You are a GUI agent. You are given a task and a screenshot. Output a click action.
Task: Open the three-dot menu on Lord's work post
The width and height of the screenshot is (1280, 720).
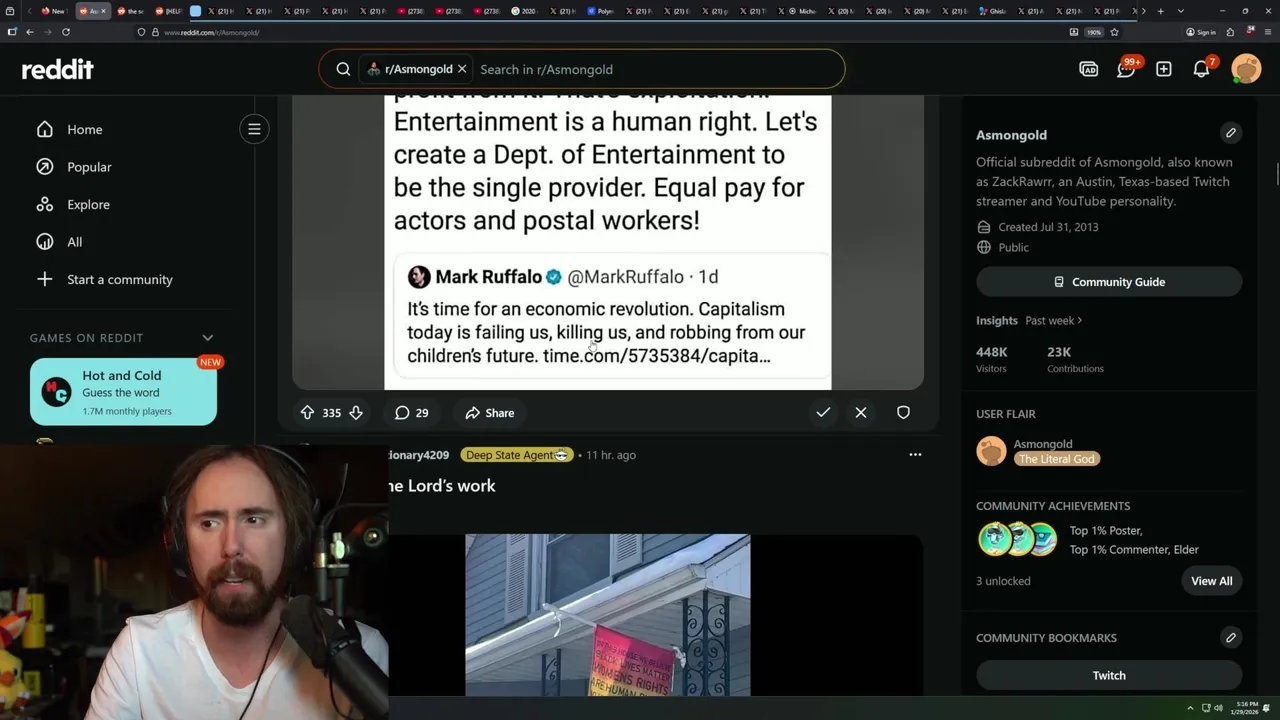(x=915, y=454)
